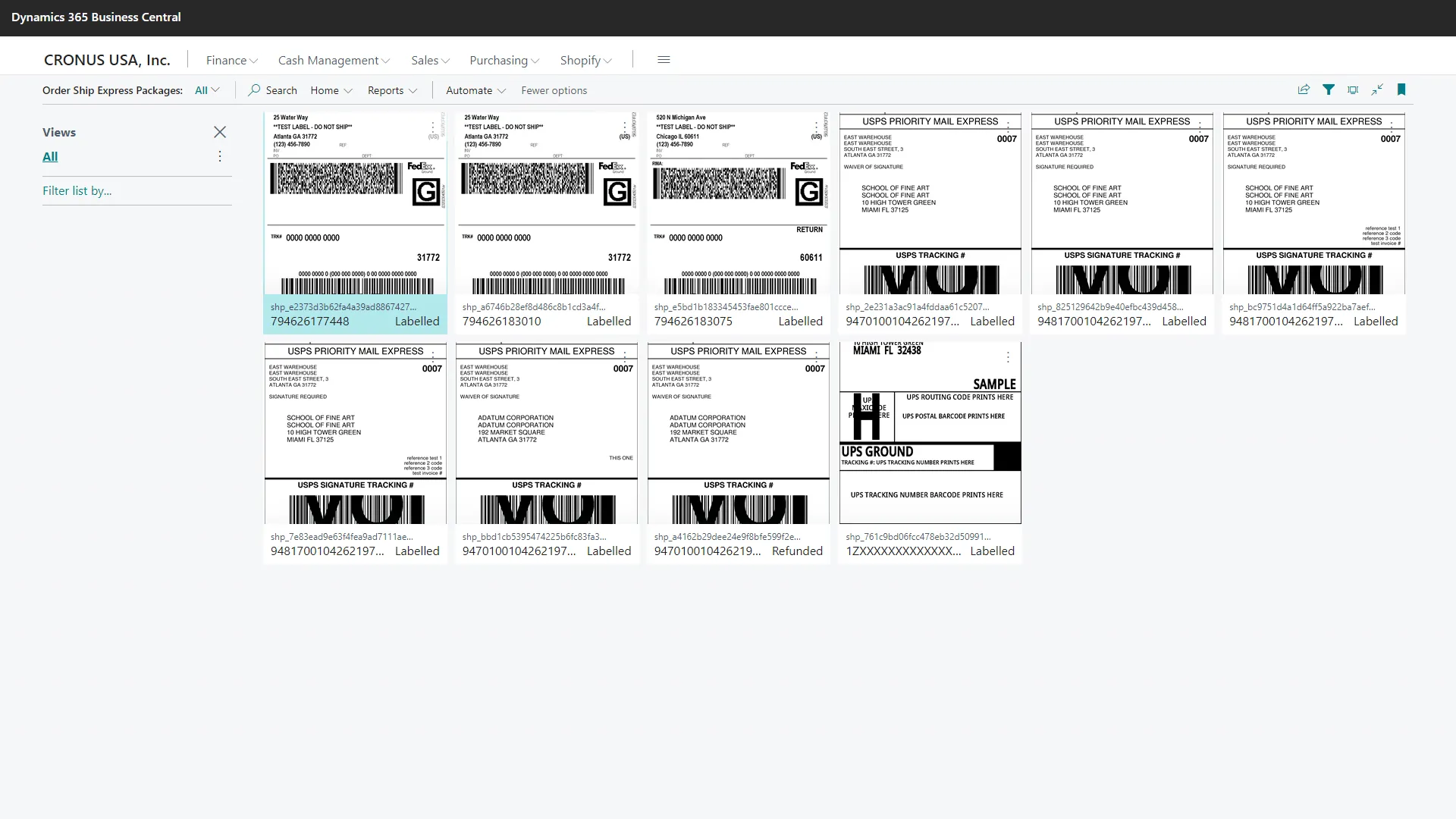The image size is (1456, 819).
Task: Toggle the bookmark icon for this page
Action: click(1401, 89)
